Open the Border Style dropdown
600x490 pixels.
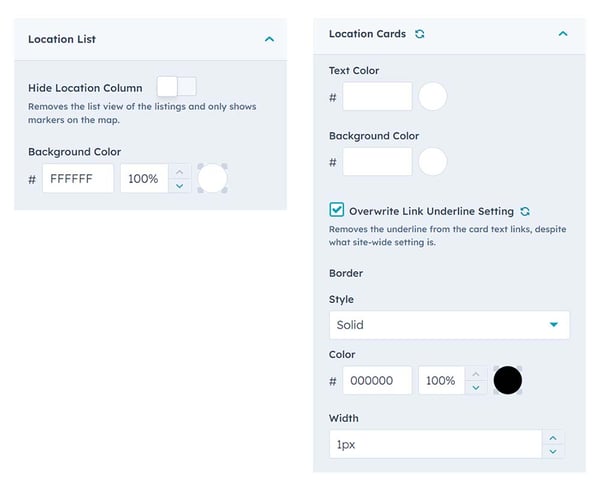(x=449, y=325)
